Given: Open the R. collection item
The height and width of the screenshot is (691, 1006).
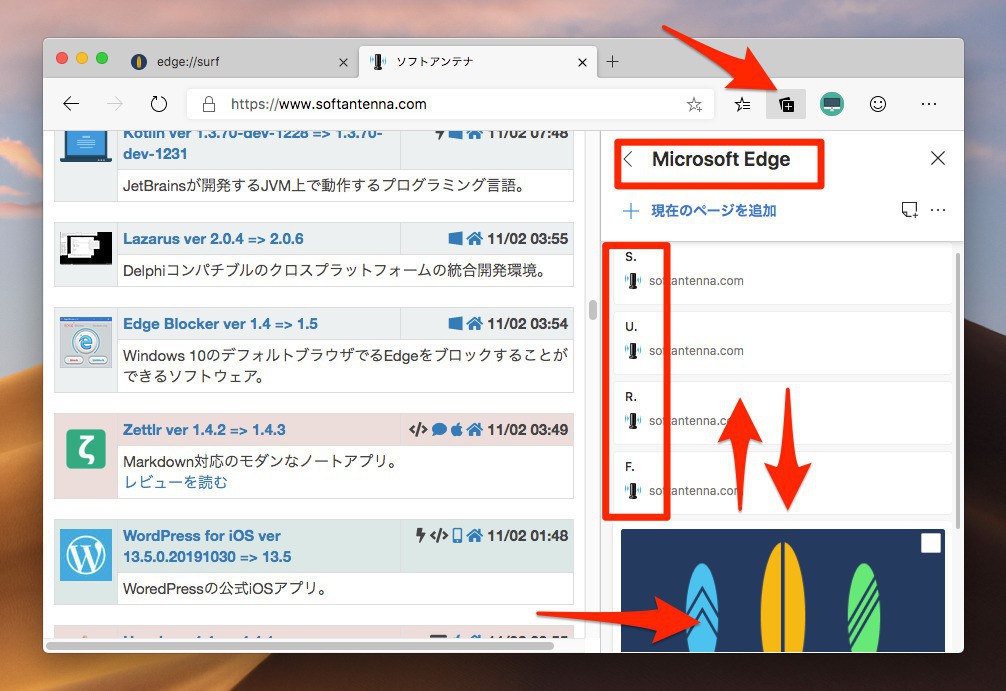Looking at the screenshot, I should click(x=782, y=413).
